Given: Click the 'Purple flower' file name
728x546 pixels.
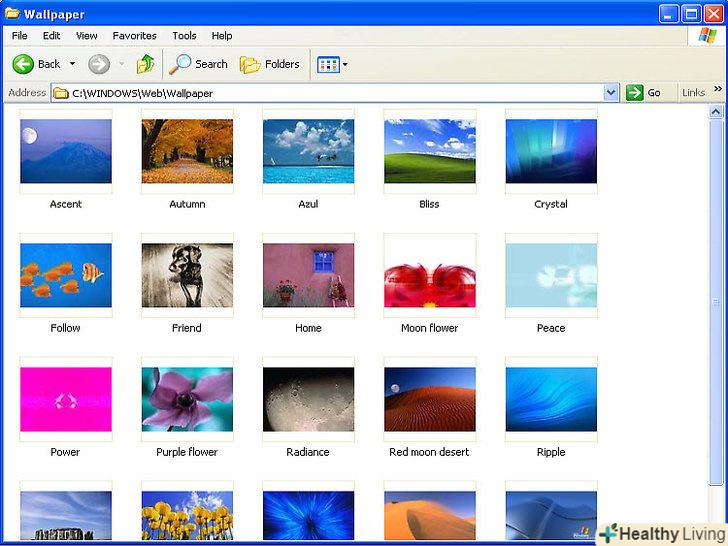Looking at the screenshot, I should (x=187, y=452).
